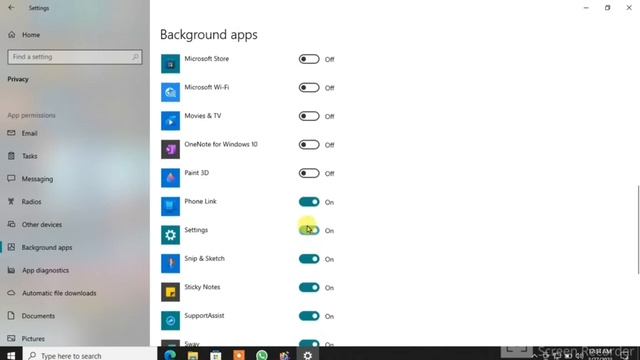Click the Microsoft Wi-Fi label
The height and width of the screenshot is (360, 640).
(207, 87)
